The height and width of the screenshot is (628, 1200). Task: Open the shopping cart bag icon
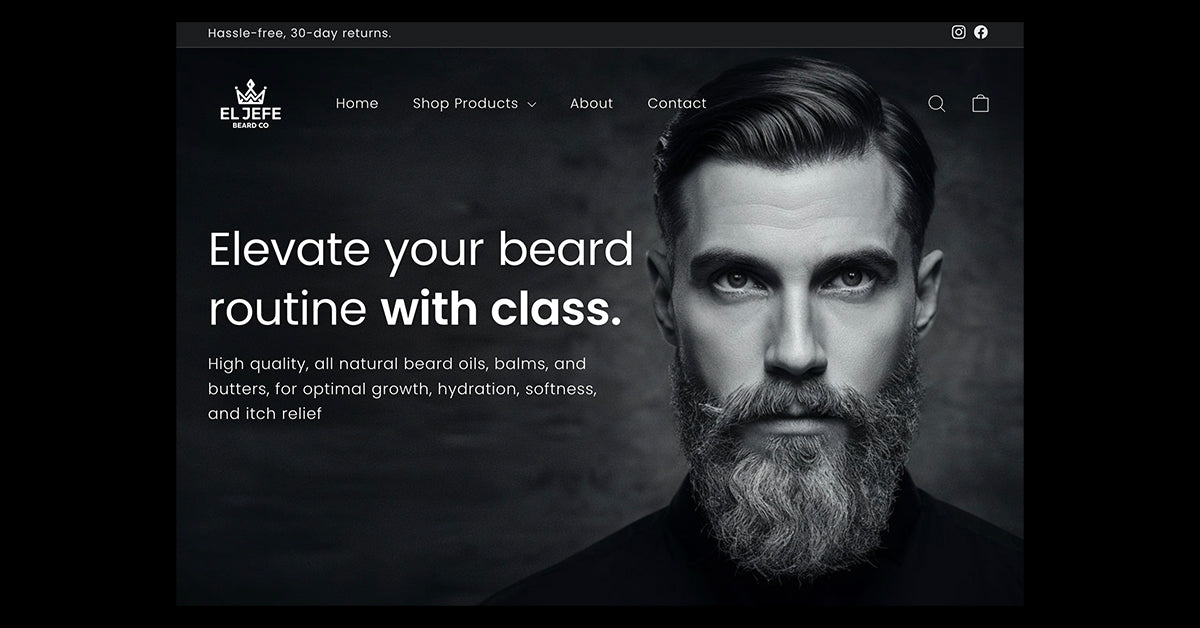(x=981, y=103)
